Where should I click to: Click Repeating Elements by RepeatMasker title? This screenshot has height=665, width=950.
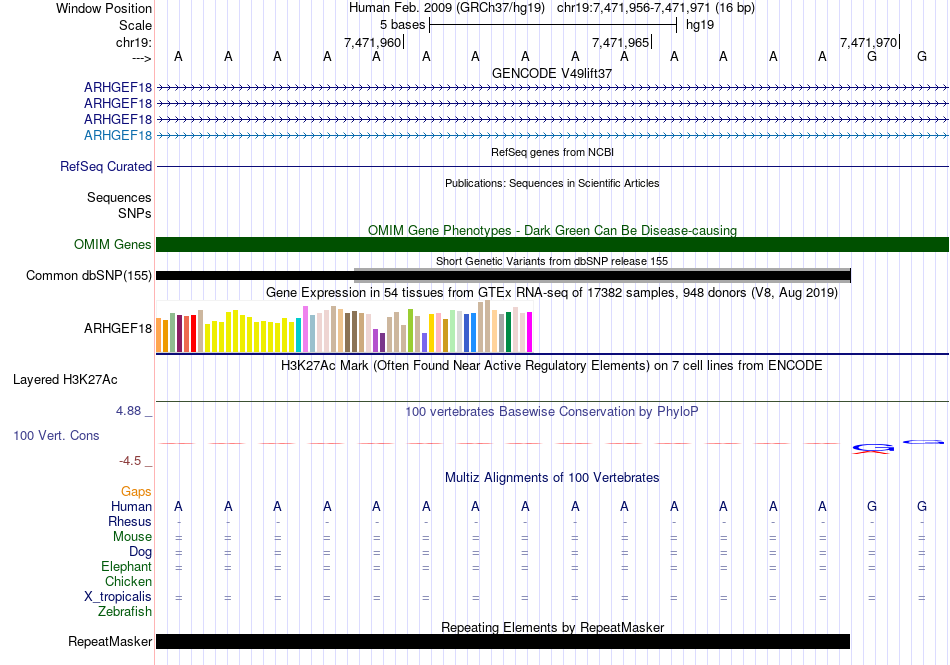(552, 627)
